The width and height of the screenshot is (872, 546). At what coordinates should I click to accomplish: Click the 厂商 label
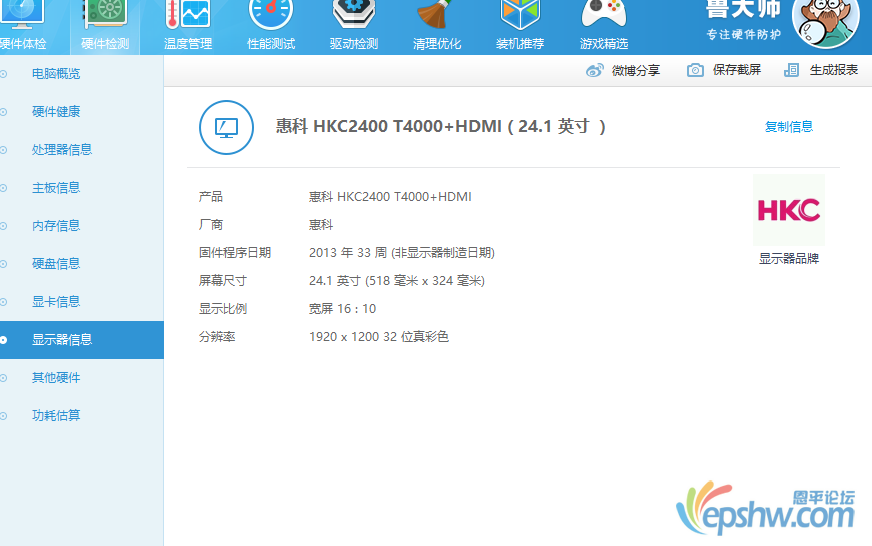211,225
